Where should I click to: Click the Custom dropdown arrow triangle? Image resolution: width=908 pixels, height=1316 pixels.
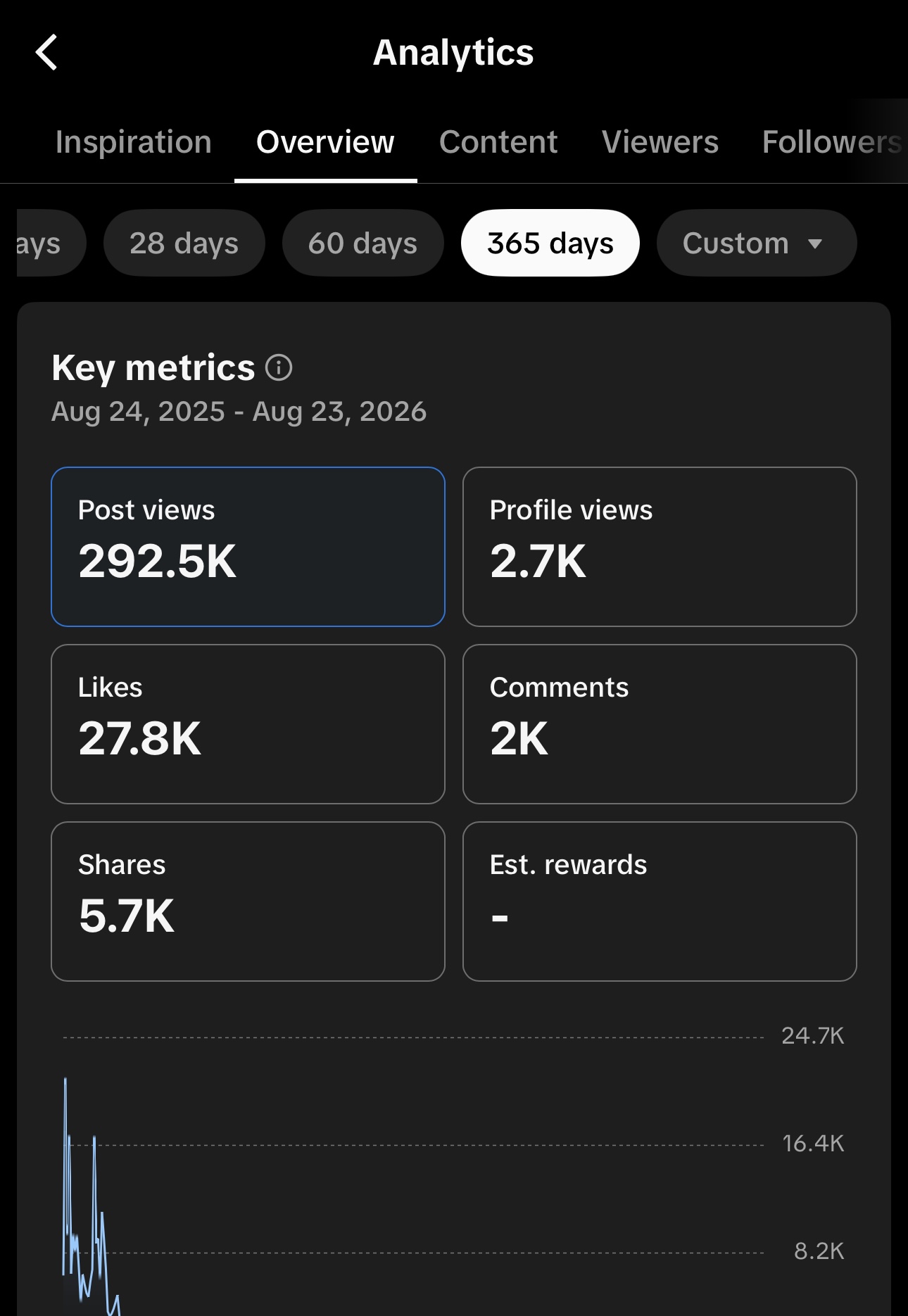[815, 244]
